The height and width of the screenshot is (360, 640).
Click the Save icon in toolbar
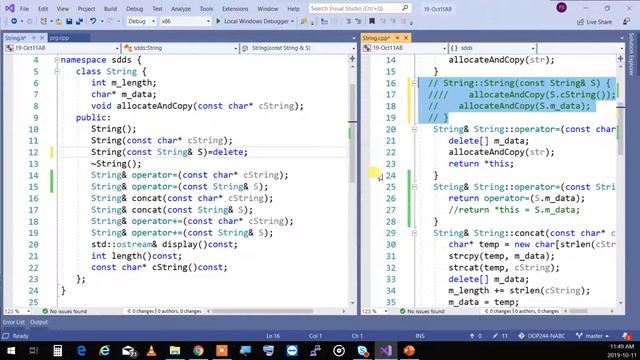69,21
